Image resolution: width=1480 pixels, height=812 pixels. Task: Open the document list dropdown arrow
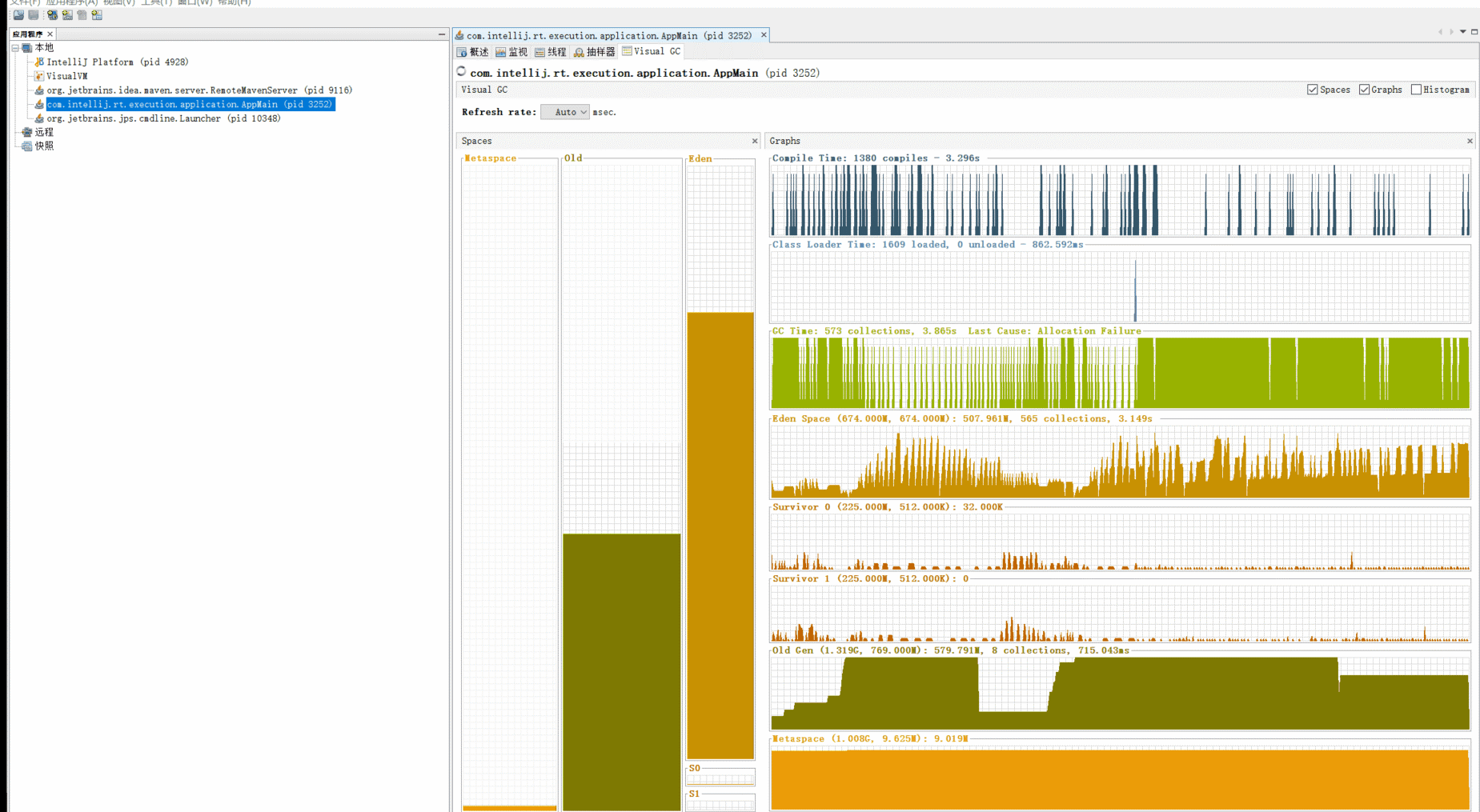(1463, 32)
